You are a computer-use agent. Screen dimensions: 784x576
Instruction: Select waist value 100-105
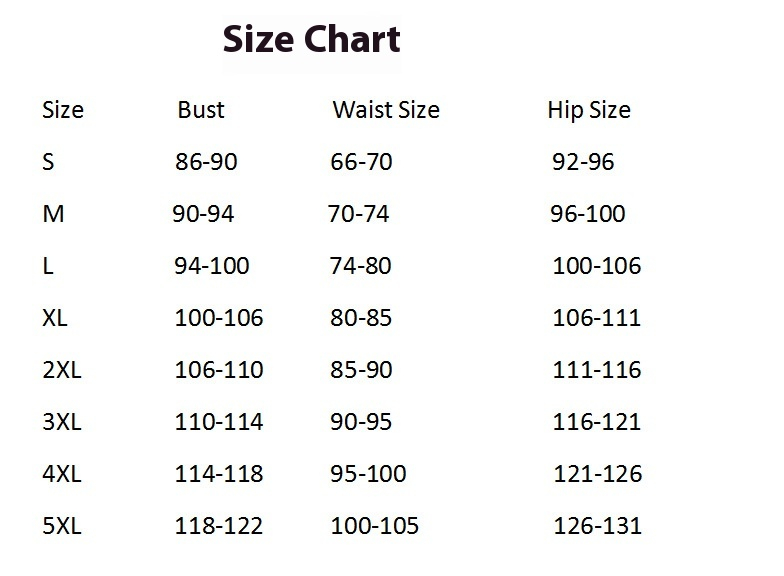coord(374,526)
